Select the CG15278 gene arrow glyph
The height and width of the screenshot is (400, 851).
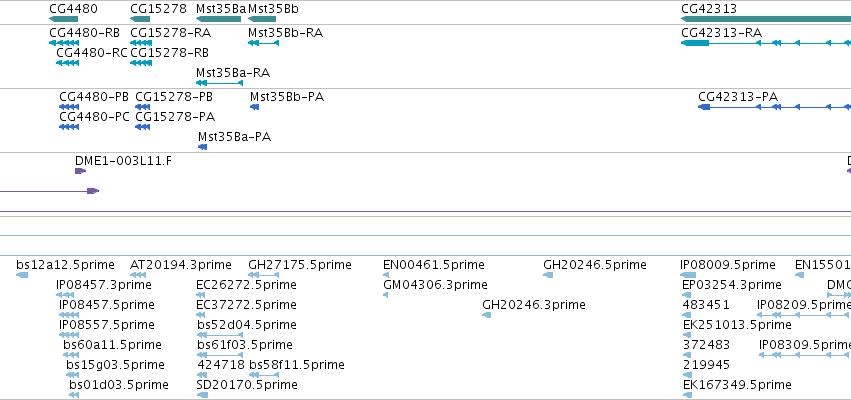140,19
